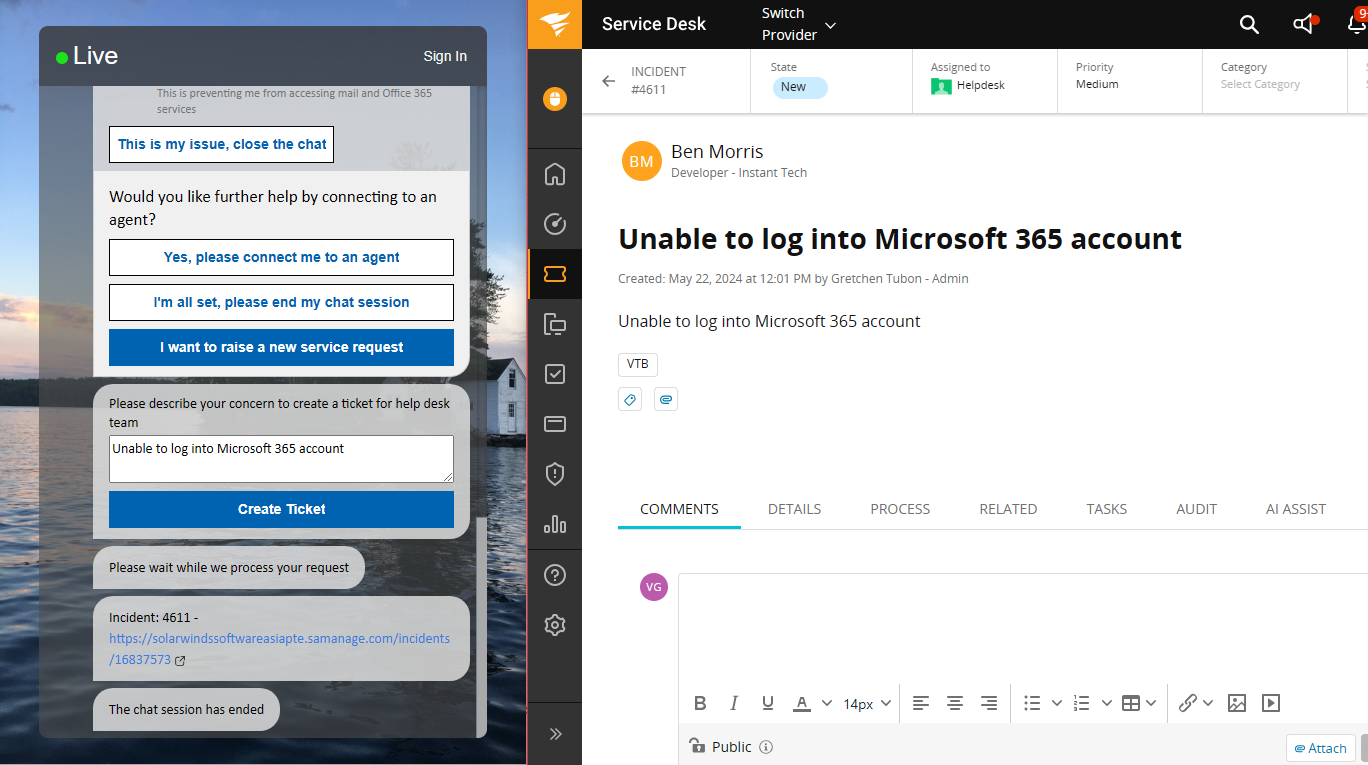Change the Medium priority field
Screen dimensions: 1368x765
pos(1097,84)
